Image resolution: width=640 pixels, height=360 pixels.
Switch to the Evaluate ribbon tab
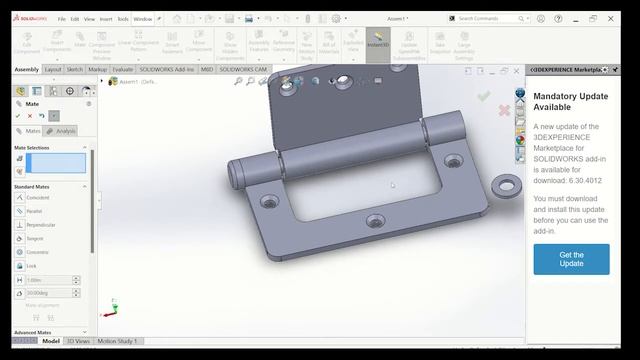tap(122, 69)
